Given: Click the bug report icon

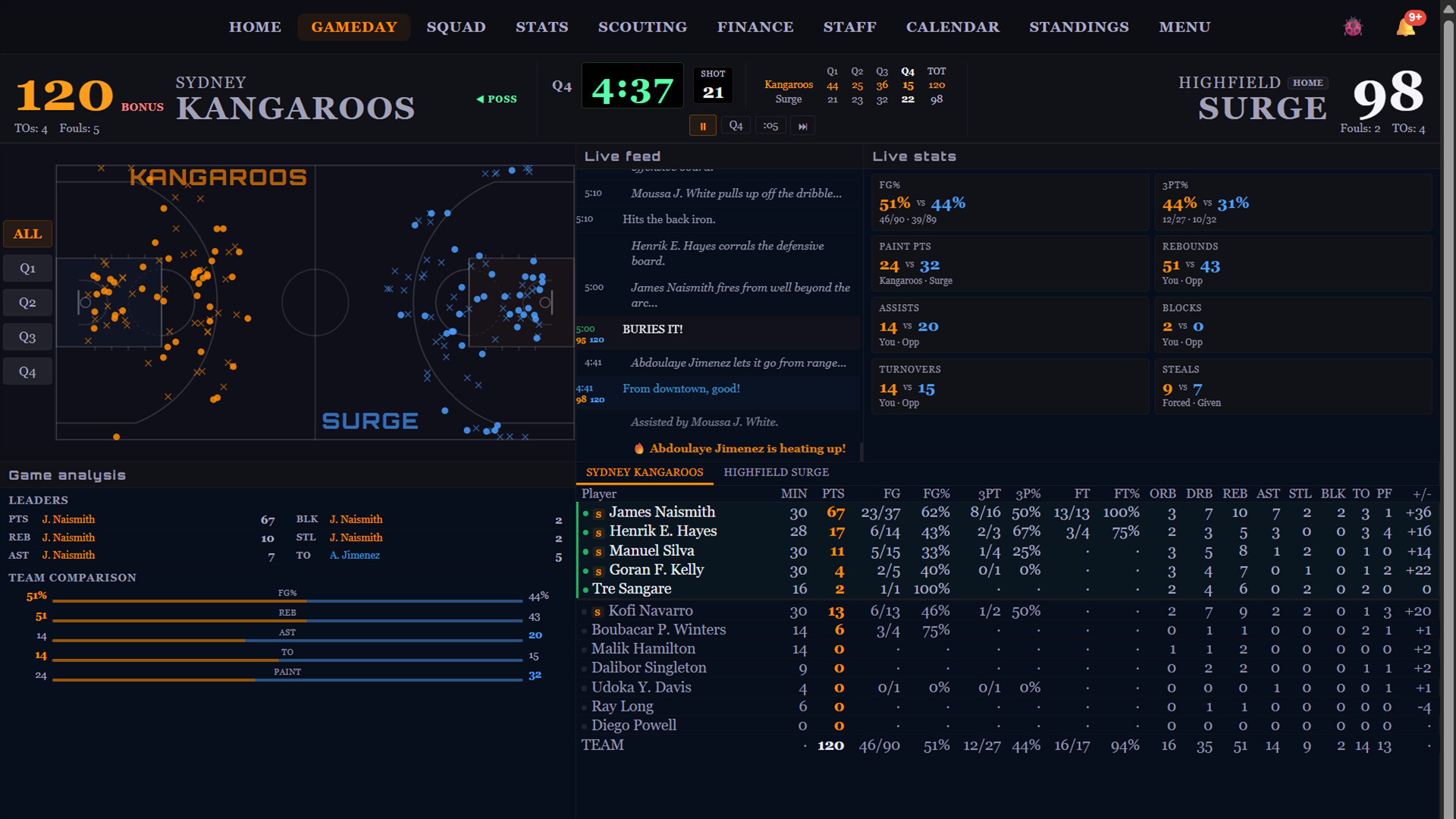Looking at the screenshot, I should point(1354,27).
